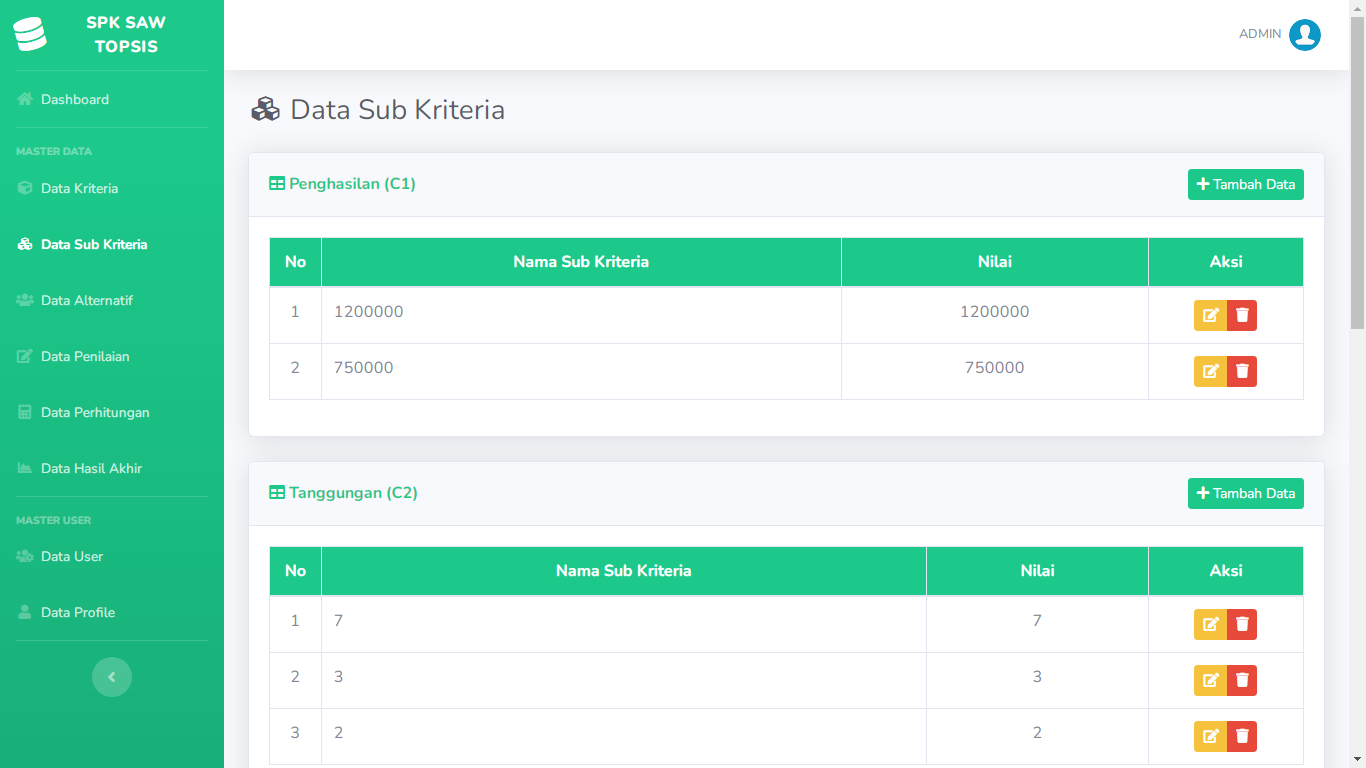Go to Data User menu item

pyautogui.click(x=112, y=556)
